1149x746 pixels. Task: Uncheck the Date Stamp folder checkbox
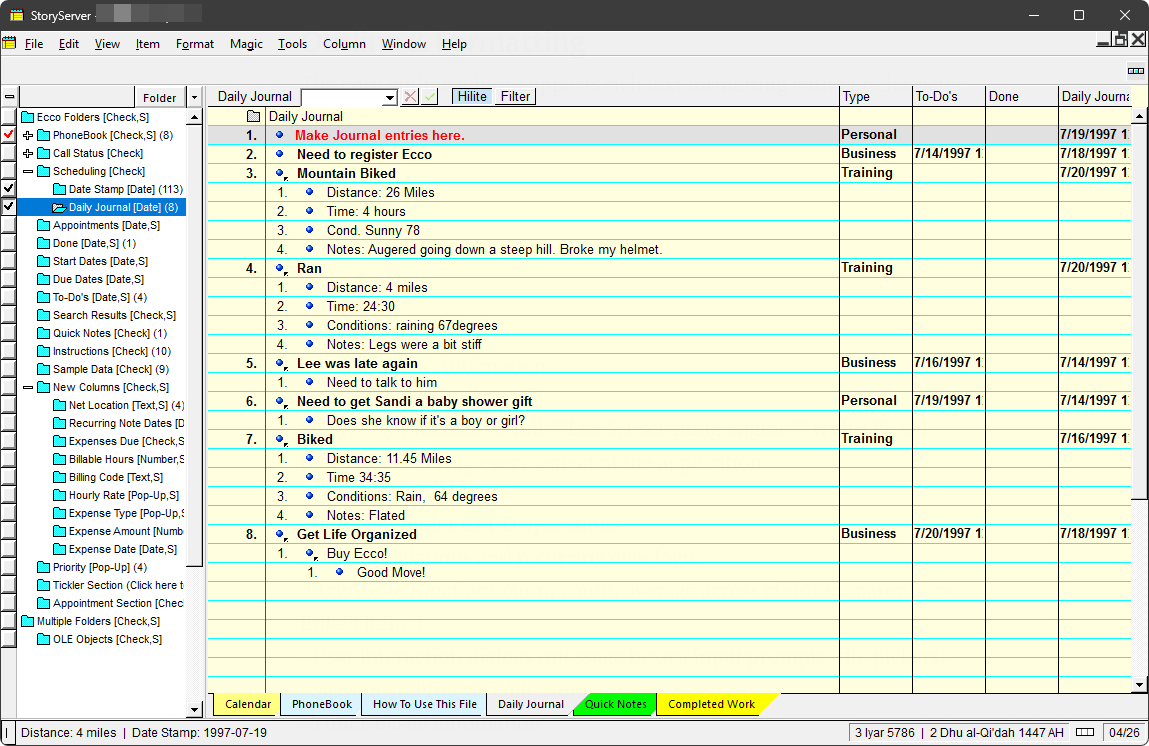pyautogui.click(x=9, y=189)
